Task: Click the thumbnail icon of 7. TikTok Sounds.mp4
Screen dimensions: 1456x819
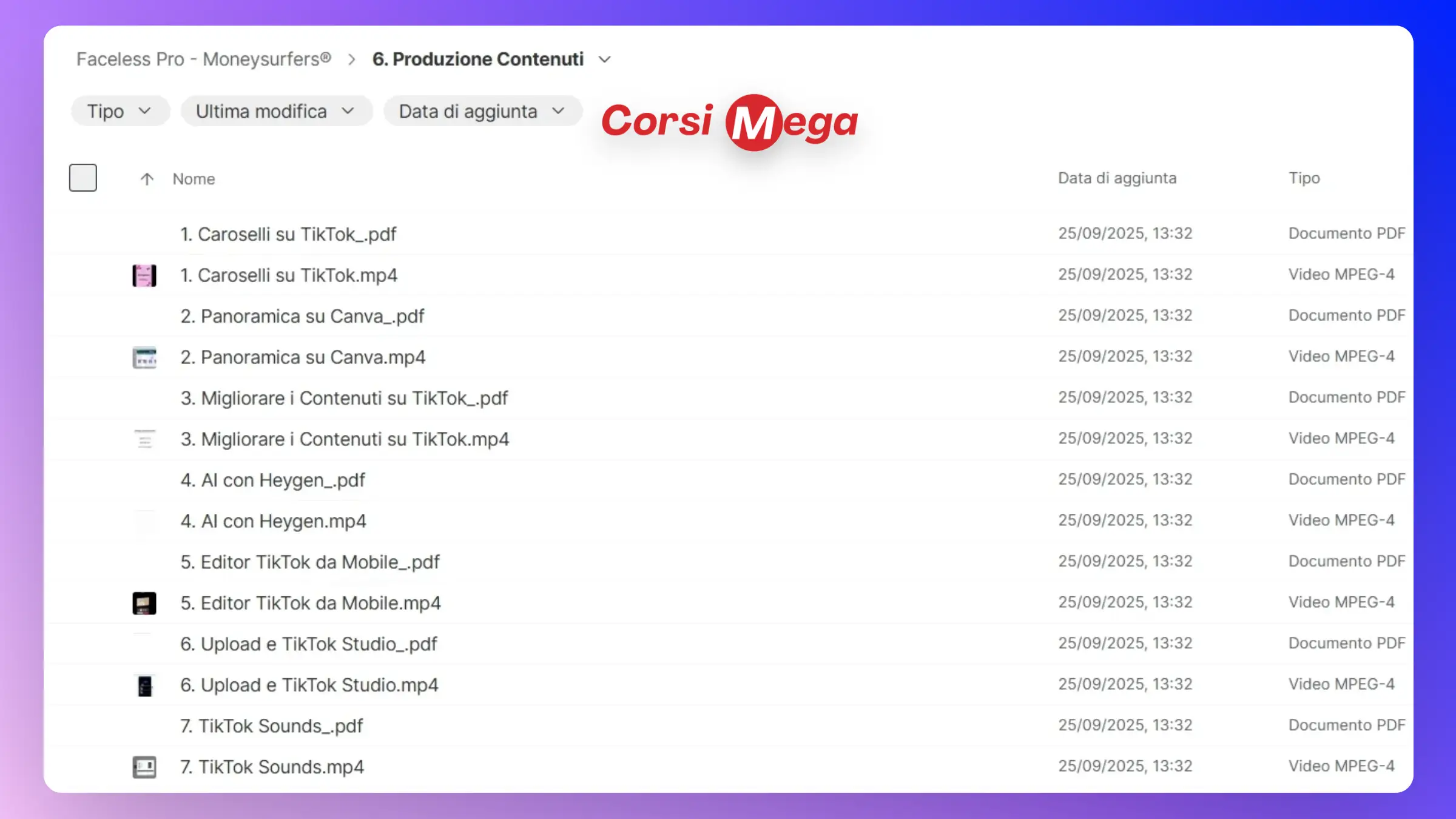Action: click(x=144, y=767)
